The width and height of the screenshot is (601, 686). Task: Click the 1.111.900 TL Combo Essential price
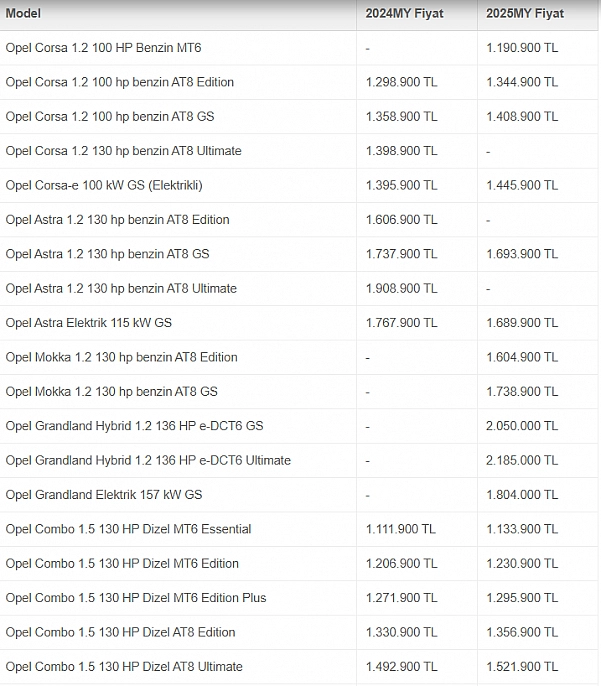pyautogui.click(x=400, y=529)
